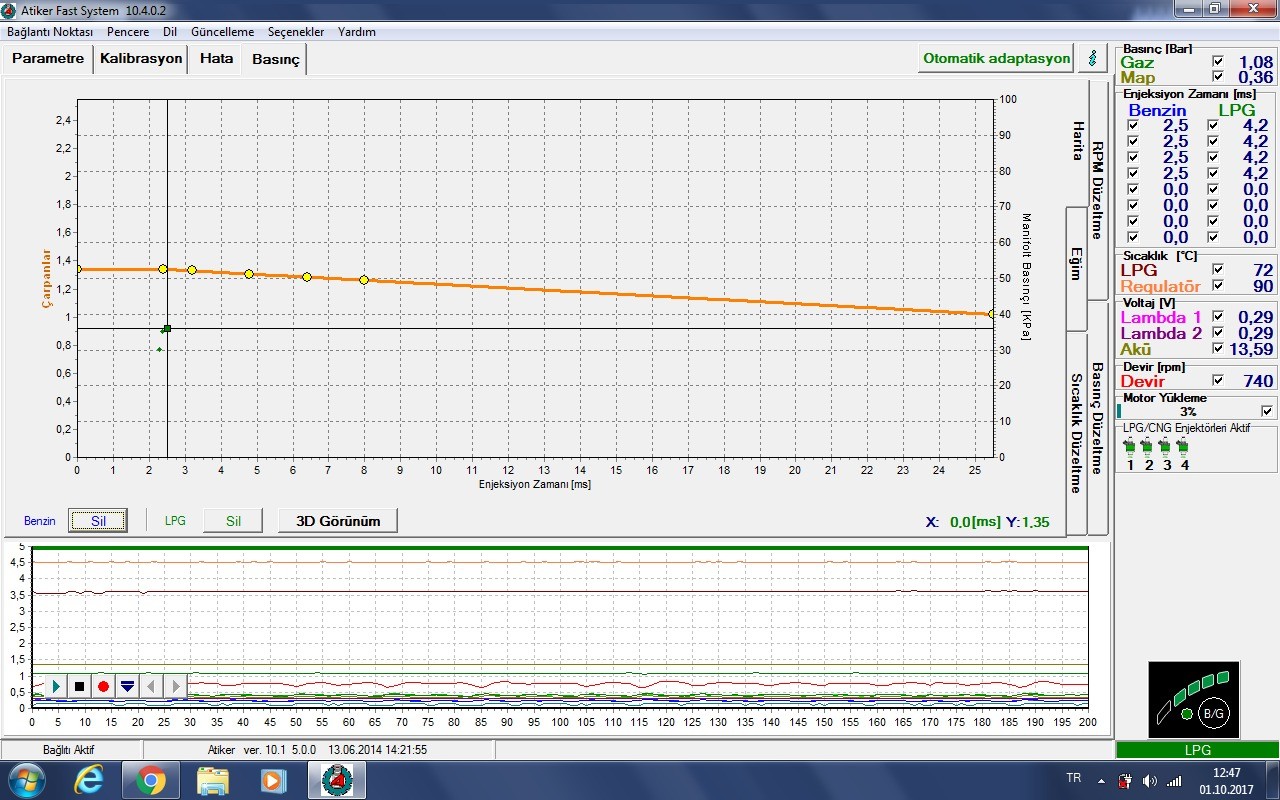1280x800 pixels.
Task: Open Windows Media Player from the taskbar
Action: click(x=272, y=780)
